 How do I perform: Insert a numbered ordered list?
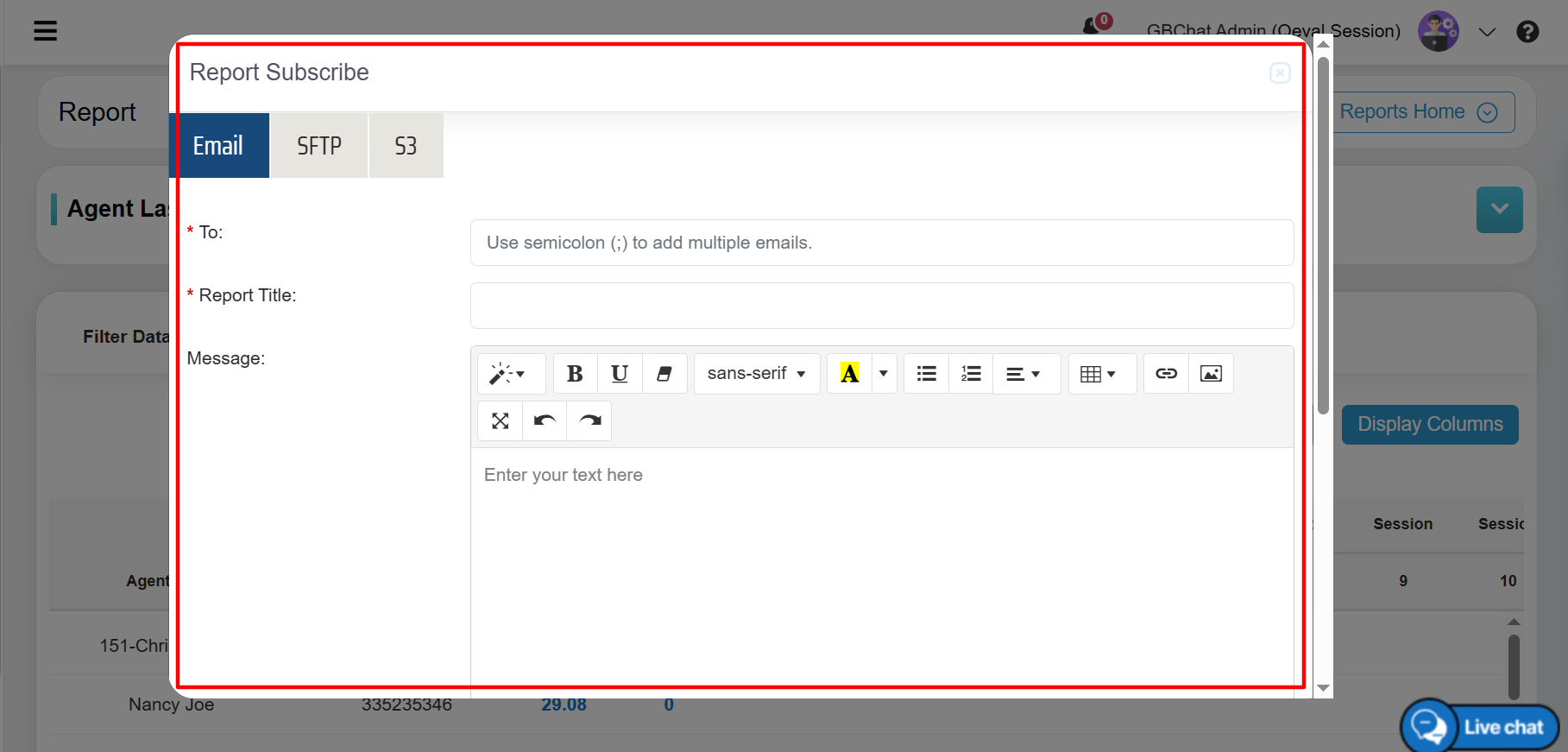click(x=971, y=374)
